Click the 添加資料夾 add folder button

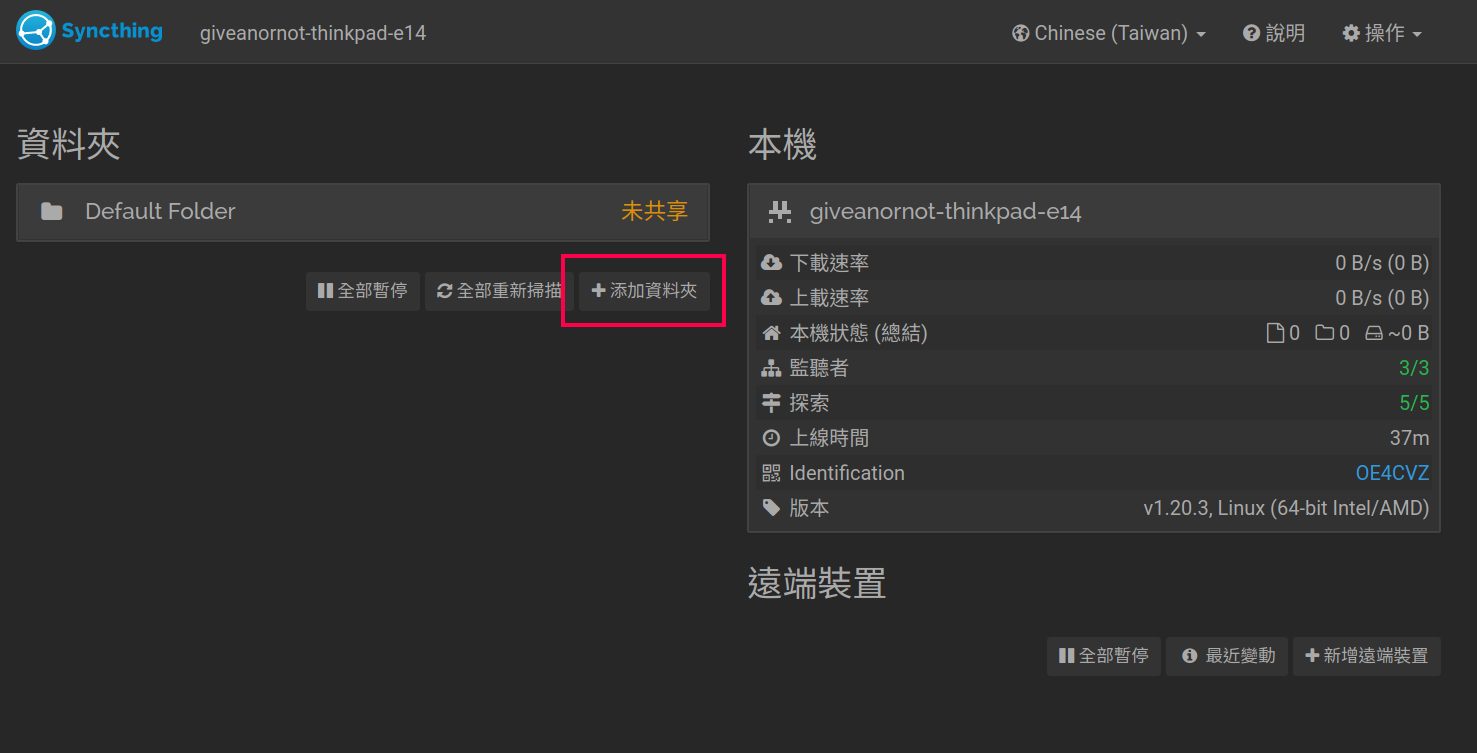tap(644, 291)
